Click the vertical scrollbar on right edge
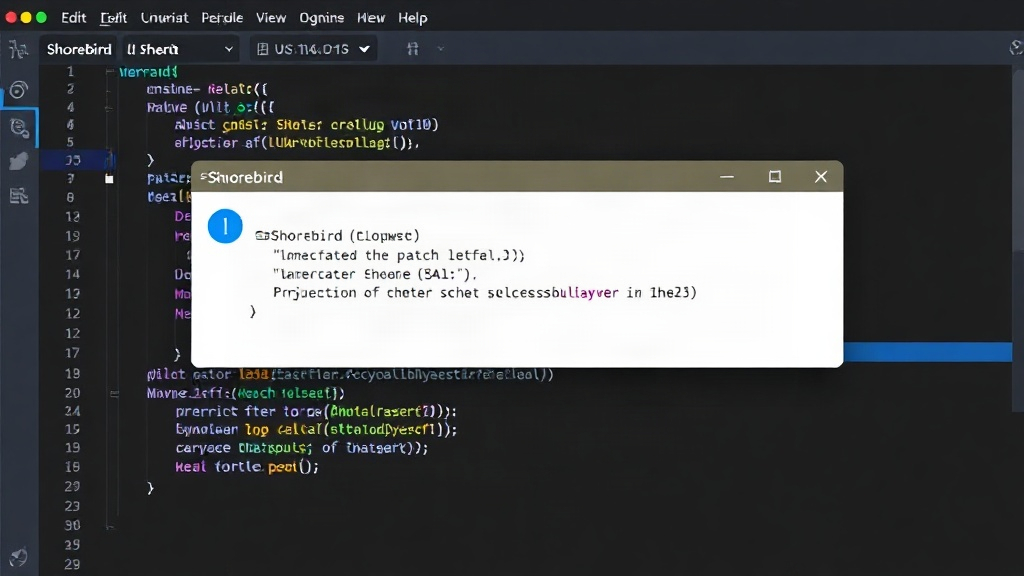This screenshot has width=1024, height=576. (x=1017, y=238)
